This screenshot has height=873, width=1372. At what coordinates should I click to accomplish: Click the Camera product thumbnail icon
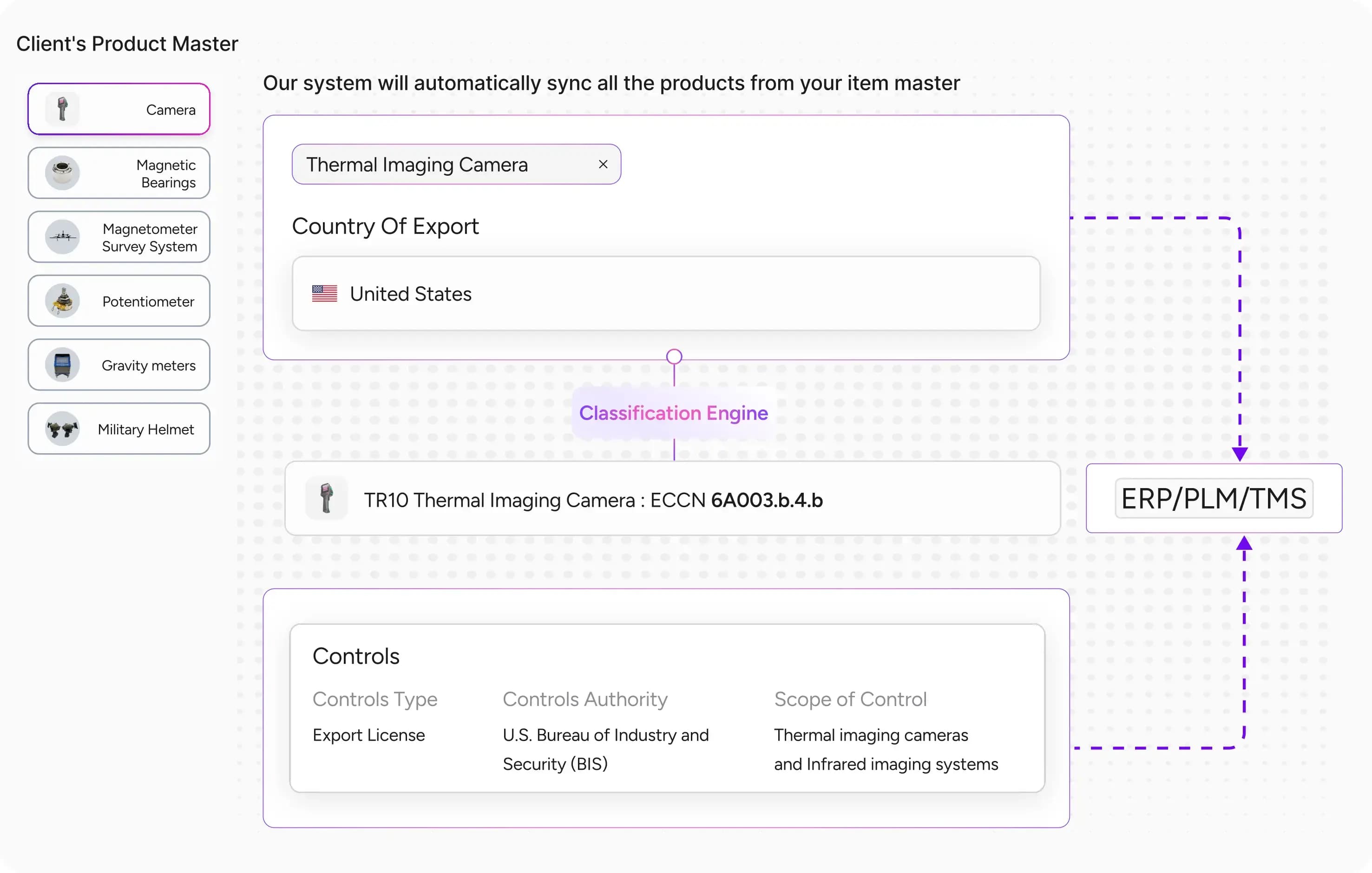pyautogui.click(x=62, y=109)
